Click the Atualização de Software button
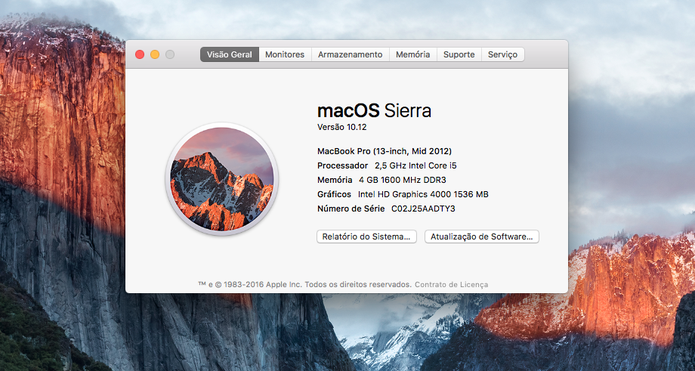 (x=481, y=237)
